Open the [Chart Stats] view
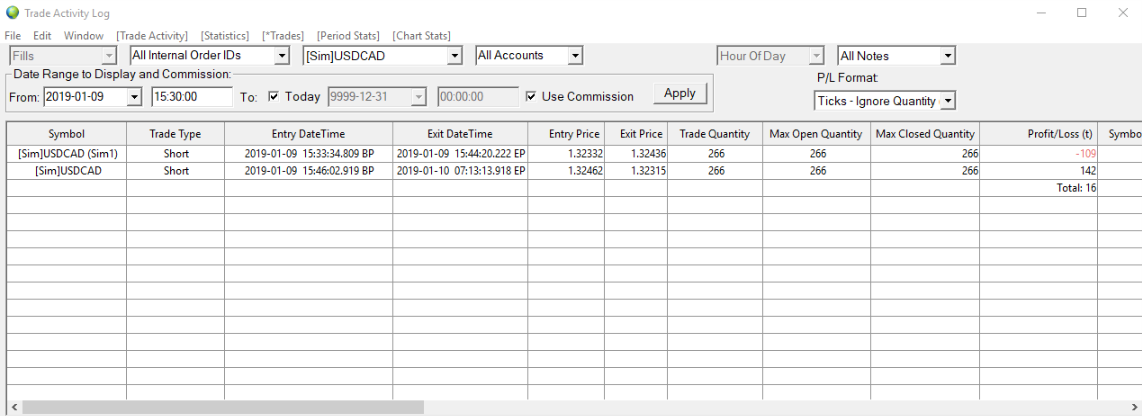Image resolution: width=1142 pixels, height=416 pixels. pos(422,36)
